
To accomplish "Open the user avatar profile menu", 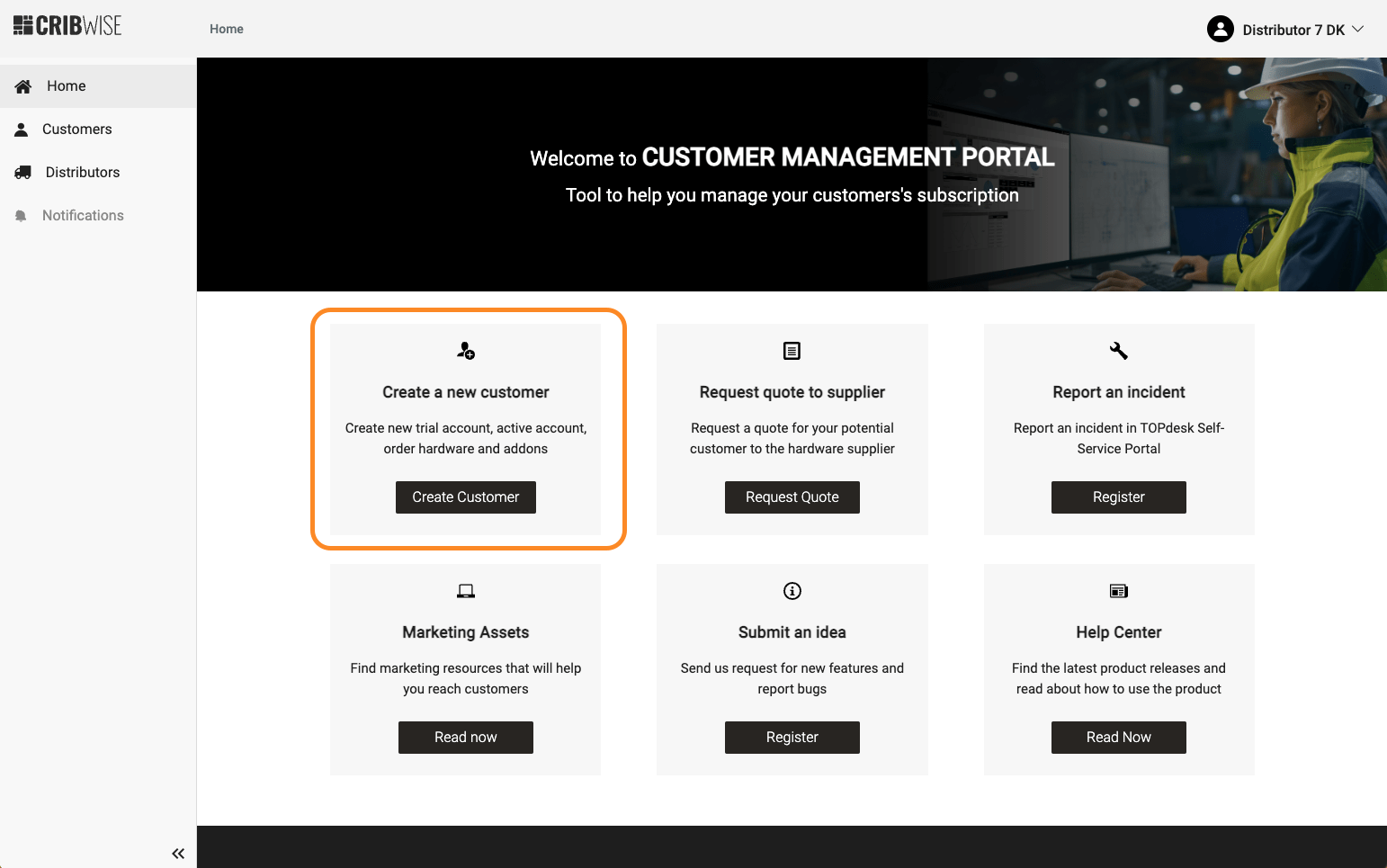I will [x=1220, y=29].
